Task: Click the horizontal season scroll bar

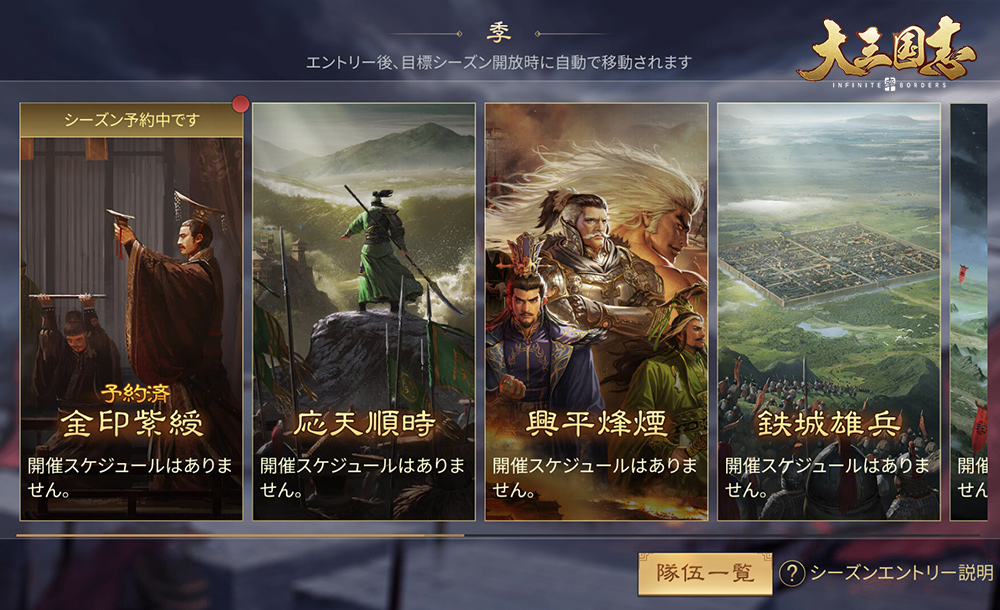Action: tap(500, 535)
